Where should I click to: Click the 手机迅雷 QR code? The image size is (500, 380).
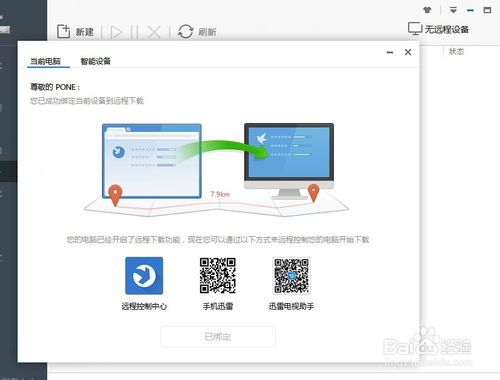[x=218, y=276]
